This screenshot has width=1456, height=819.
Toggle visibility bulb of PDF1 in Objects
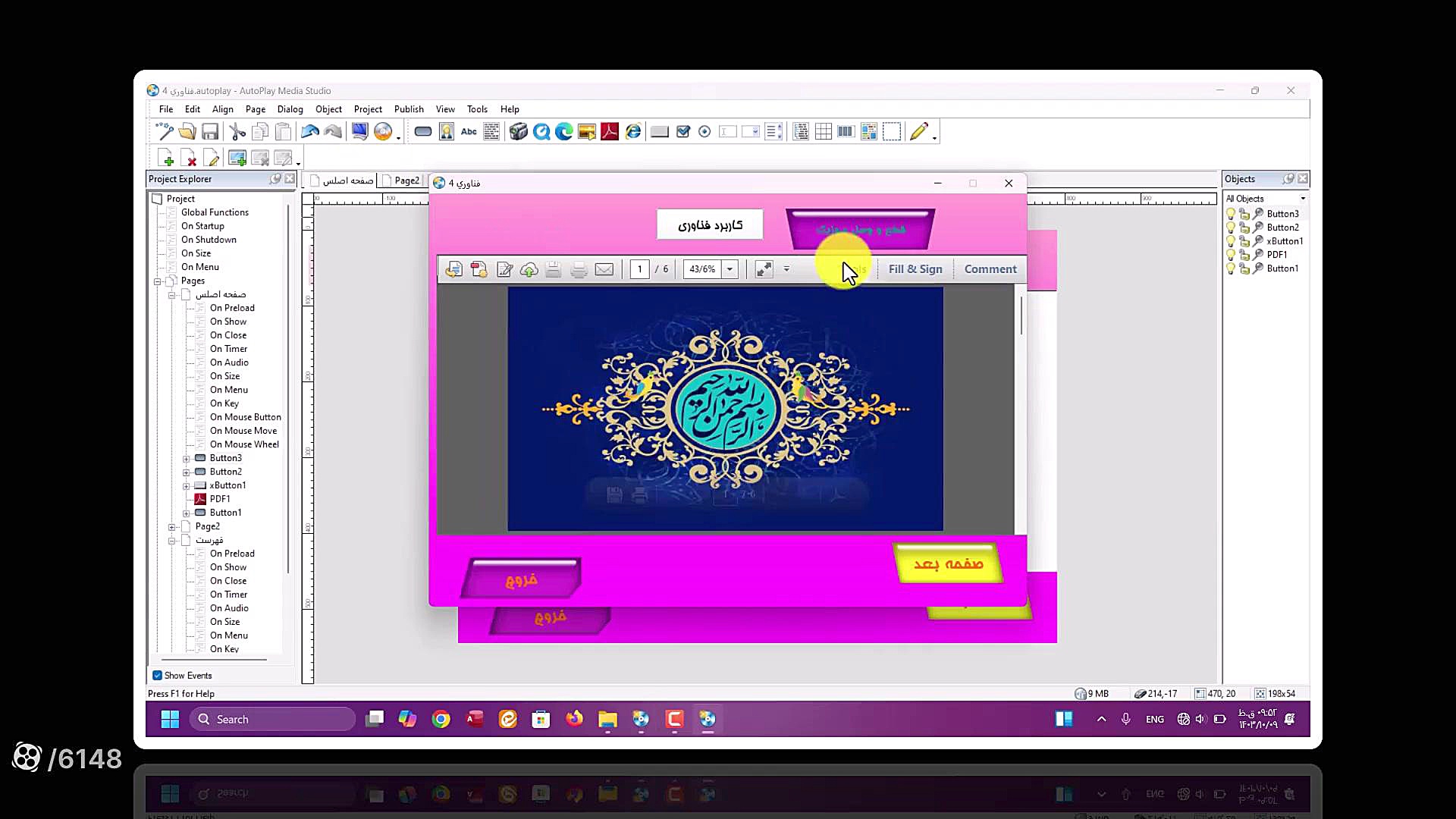point(1231,255)
